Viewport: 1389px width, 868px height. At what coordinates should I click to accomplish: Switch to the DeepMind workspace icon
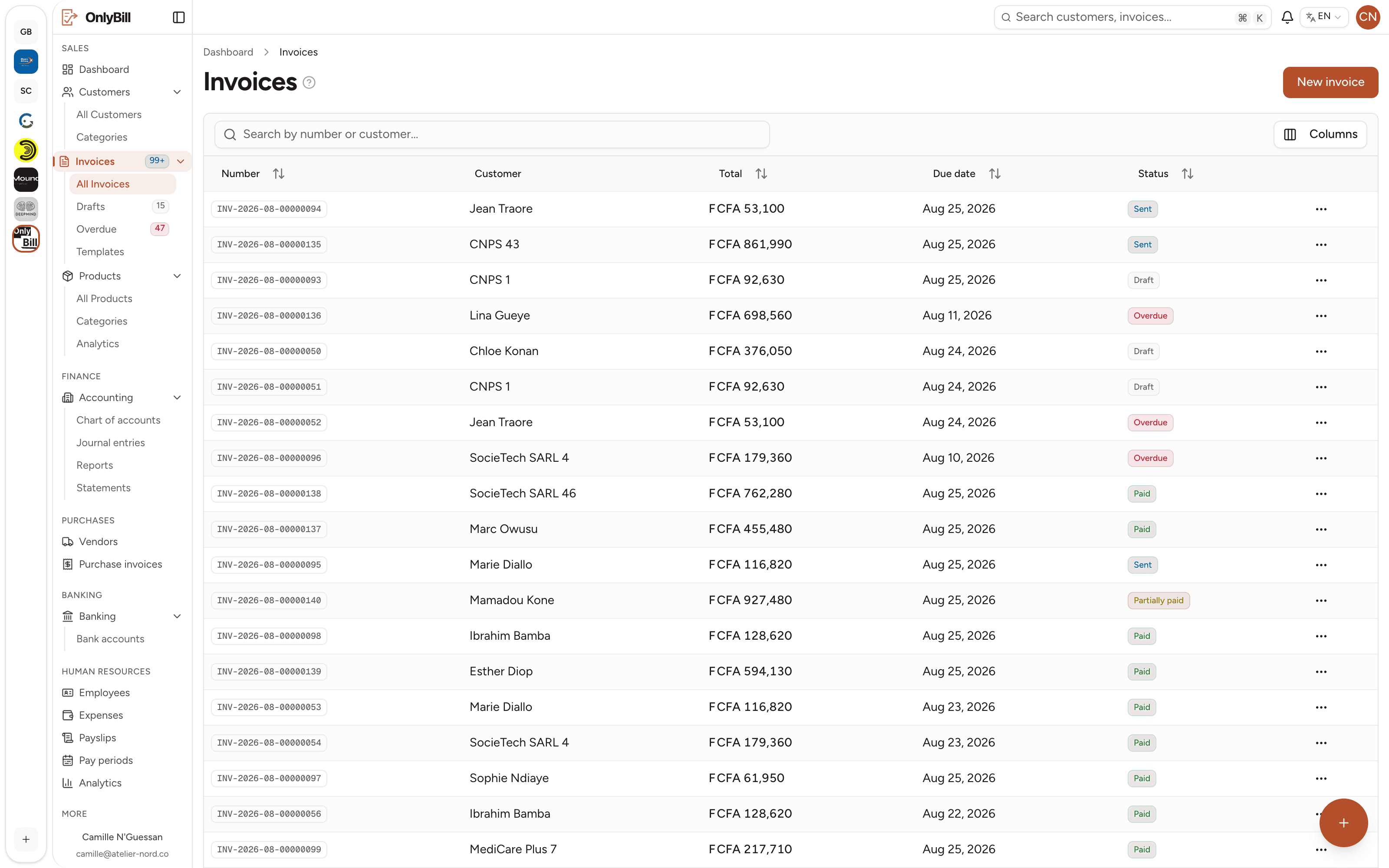26,209
